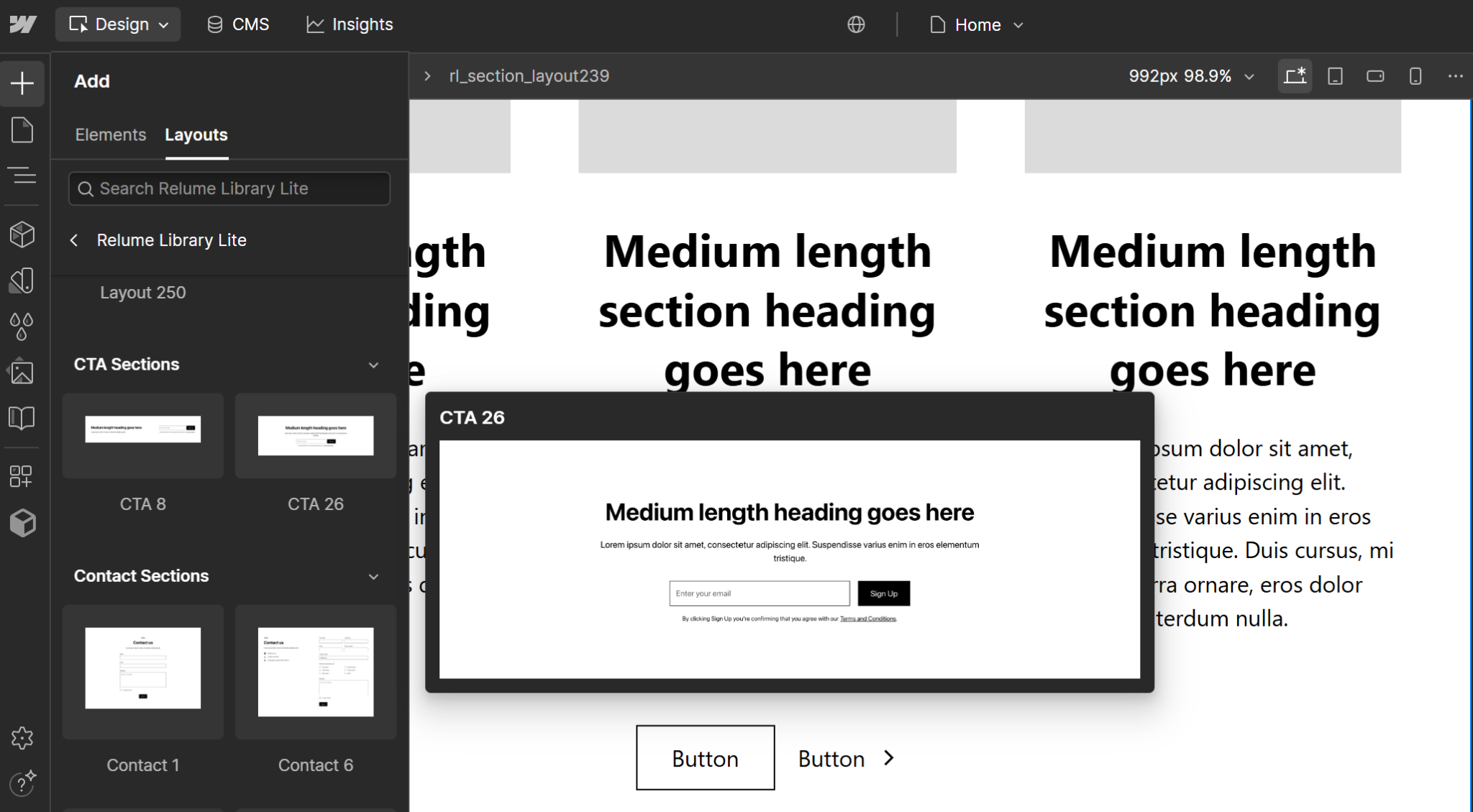Click the Webflow logo icon

(23, 24)
